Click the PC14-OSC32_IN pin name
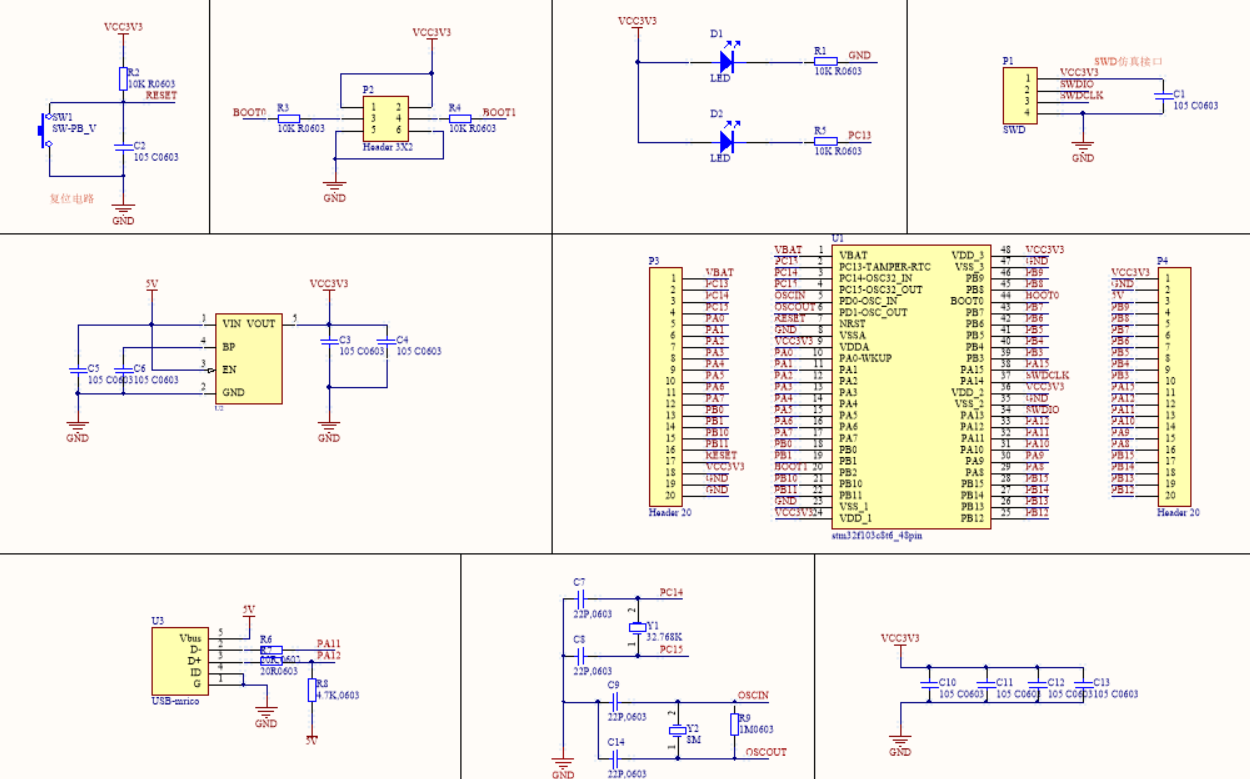Viewport: 1250px width, 779px height. coord(876,278)
